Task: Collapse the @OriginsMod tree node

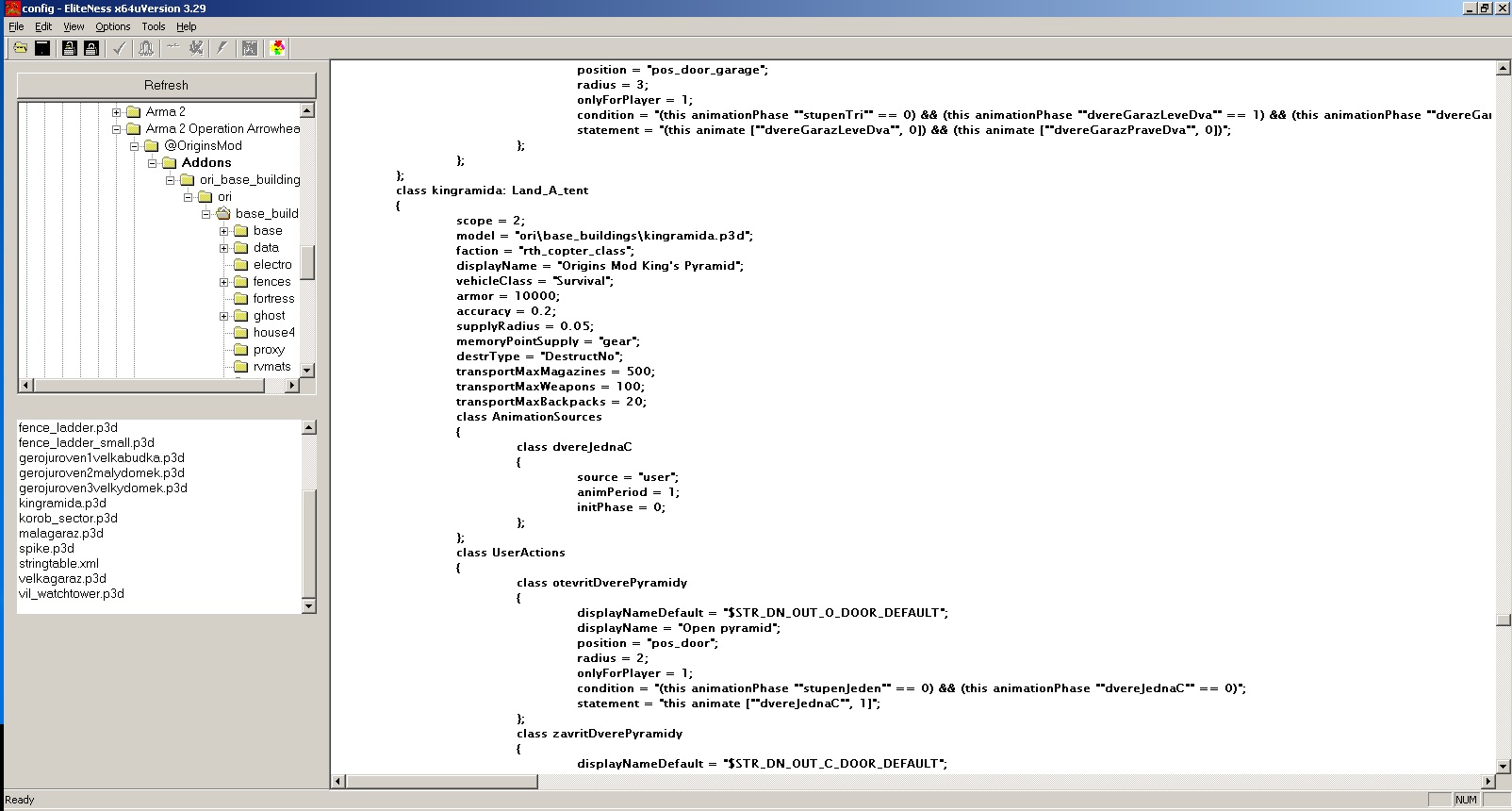Action: 135,146
